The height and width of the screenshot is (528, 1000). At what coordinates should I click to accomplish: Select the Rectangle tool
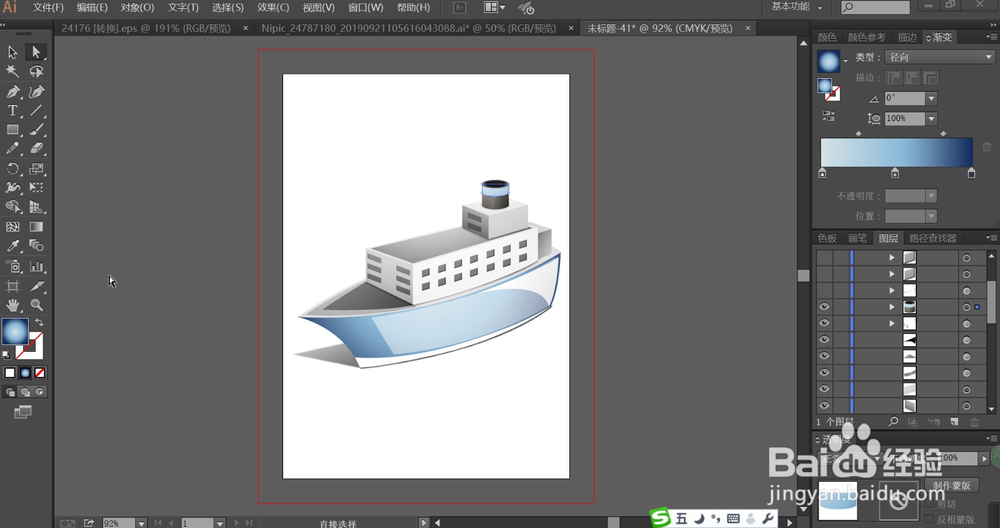12,129
